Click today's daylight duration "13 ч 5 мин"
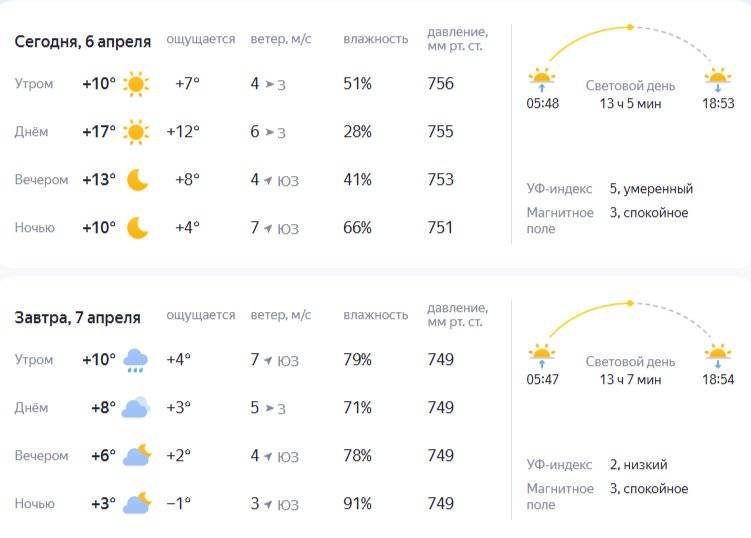Image resolution: width=751 pixels, height=538 pixels. click(630, 103)
